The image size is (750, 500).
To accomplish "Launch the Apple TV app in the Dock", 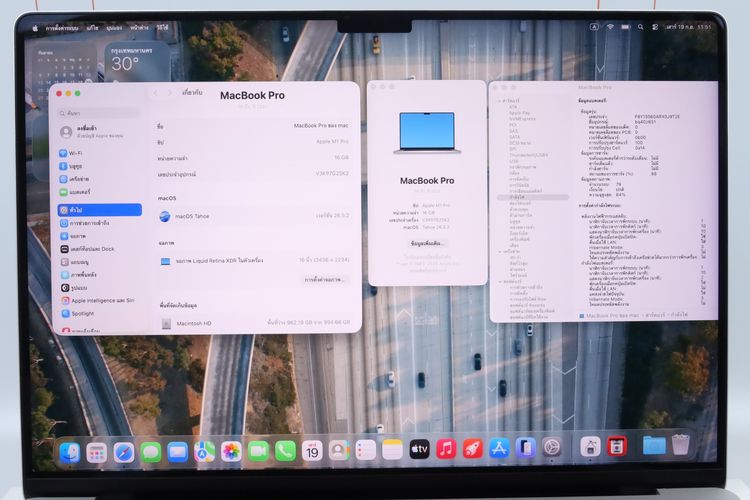I will pos(419,449).
